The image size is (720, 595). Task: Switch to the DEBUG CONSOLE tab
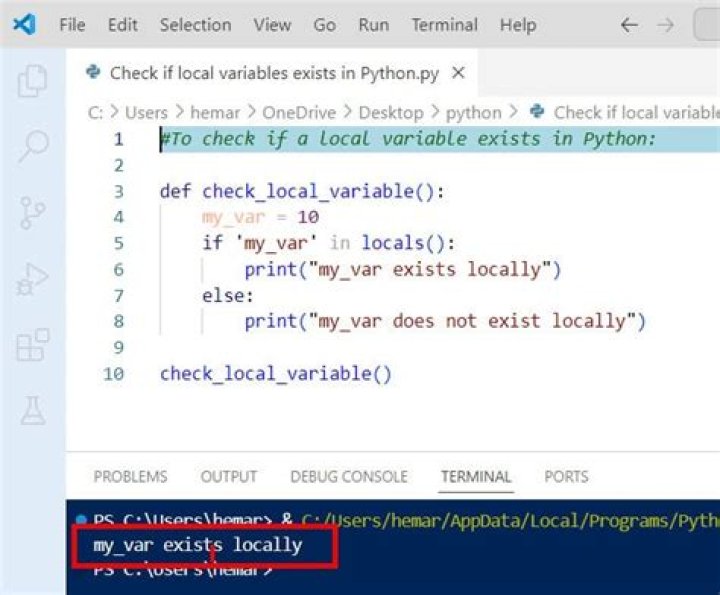point(348,477)
